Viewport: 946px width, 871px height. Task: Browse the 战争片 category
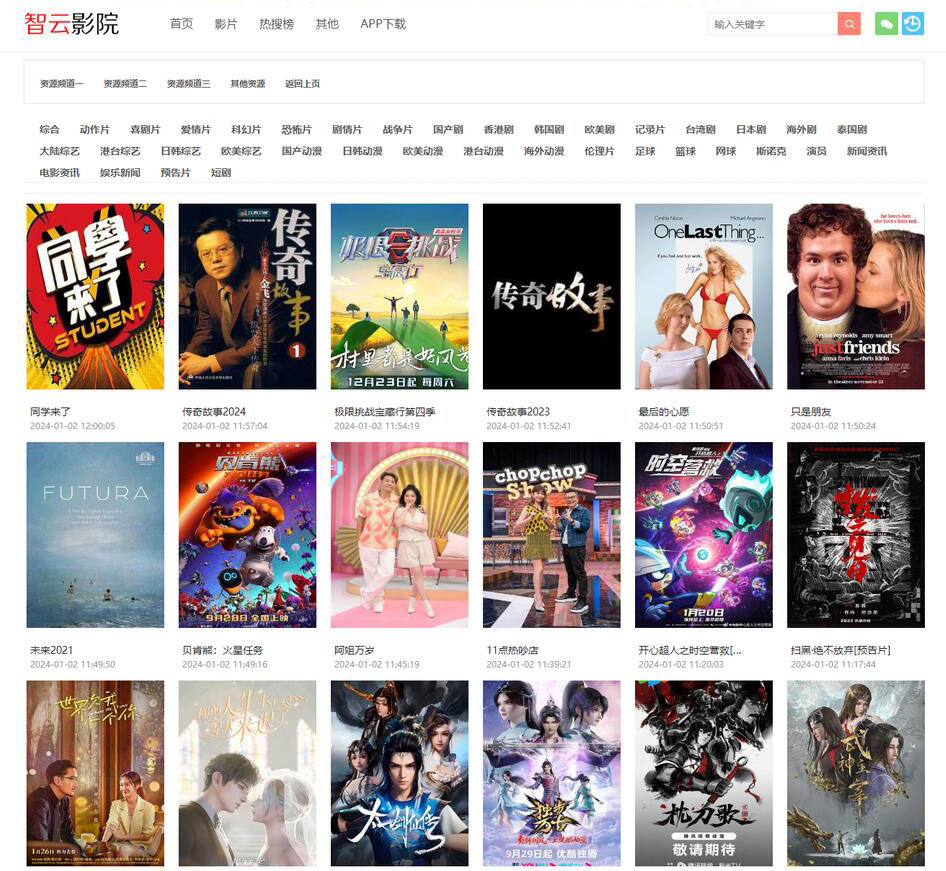[x=398, y=130]
